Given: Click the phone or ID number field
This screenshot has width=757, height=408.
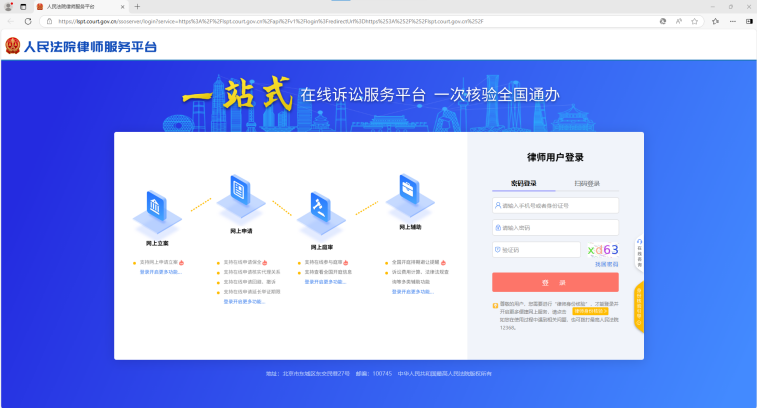Looking at the screenshot, I should point(555,205).
